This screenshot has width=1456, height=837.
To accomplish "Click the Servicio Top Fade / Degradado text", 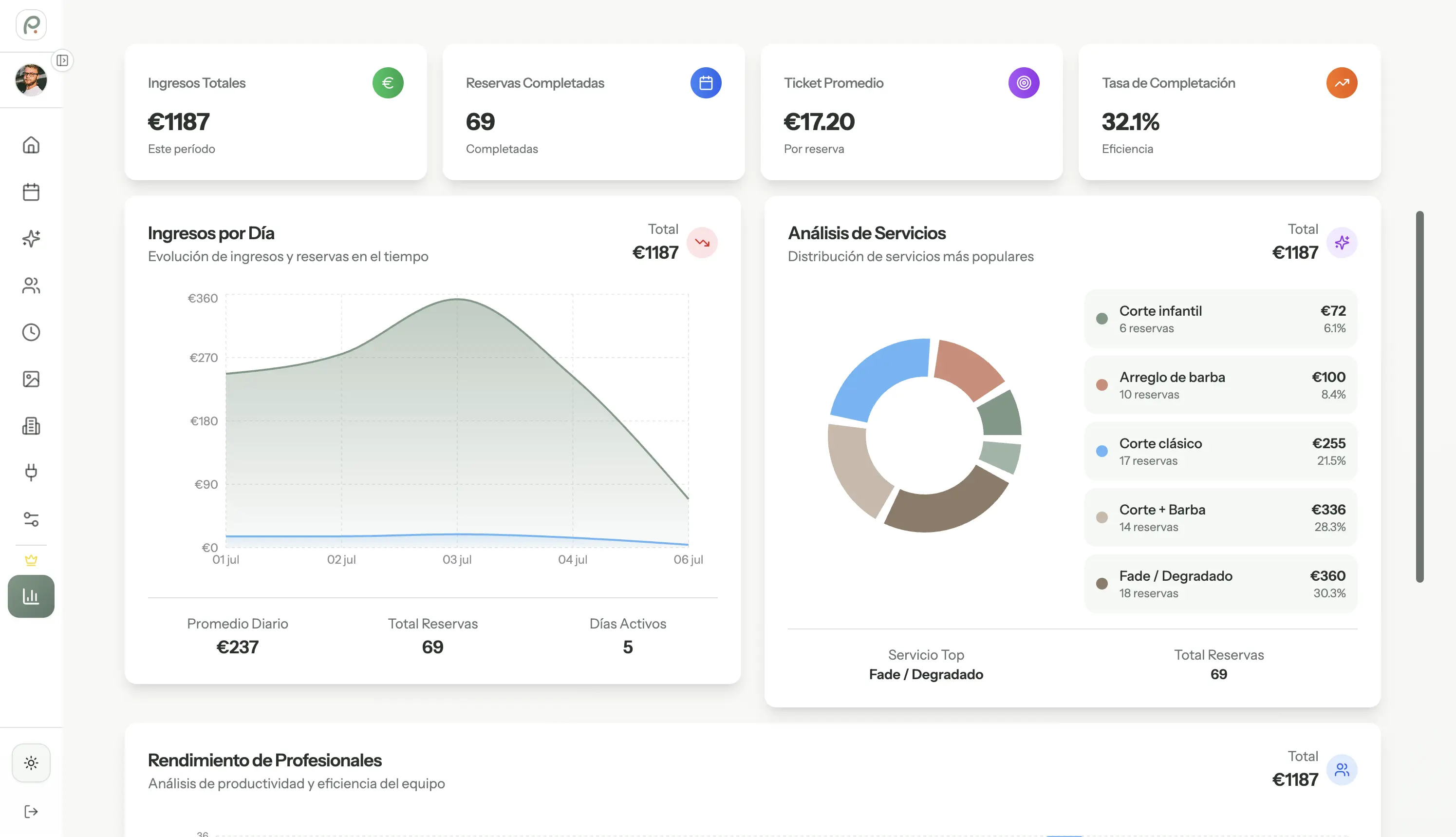I will (926, 674).
